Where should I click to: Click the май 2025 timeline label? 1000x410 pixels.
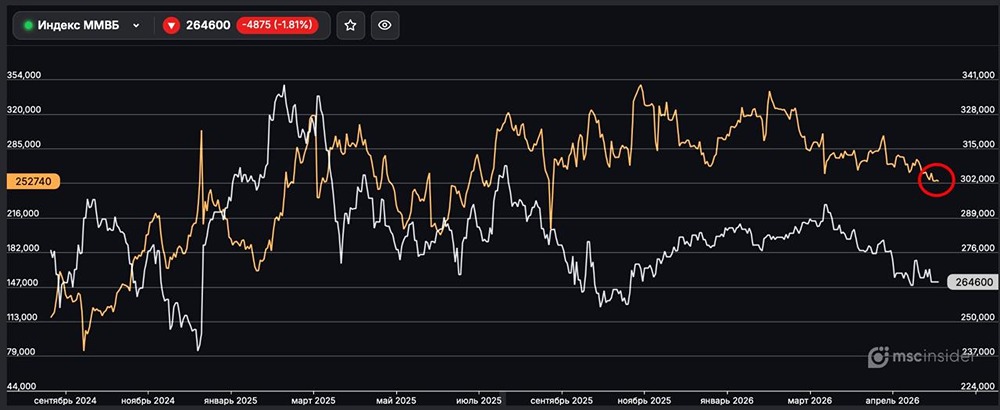(x=395, y=401)
